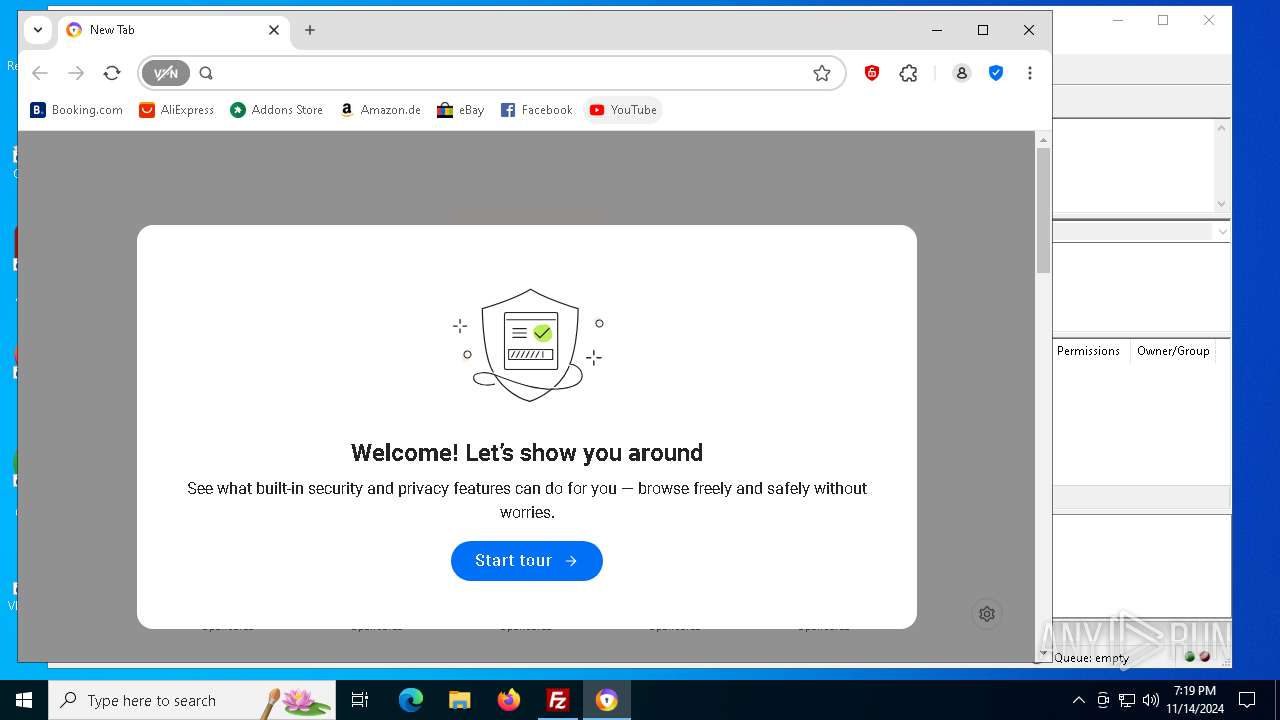This screenshot has width=1280, height=720.
Task: Open new tab page settings gear
Action: (987, 614)
